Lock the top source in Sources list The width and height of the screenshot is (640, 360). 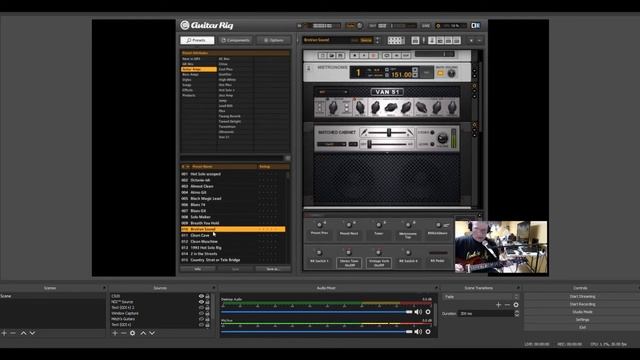pos(207,296)
